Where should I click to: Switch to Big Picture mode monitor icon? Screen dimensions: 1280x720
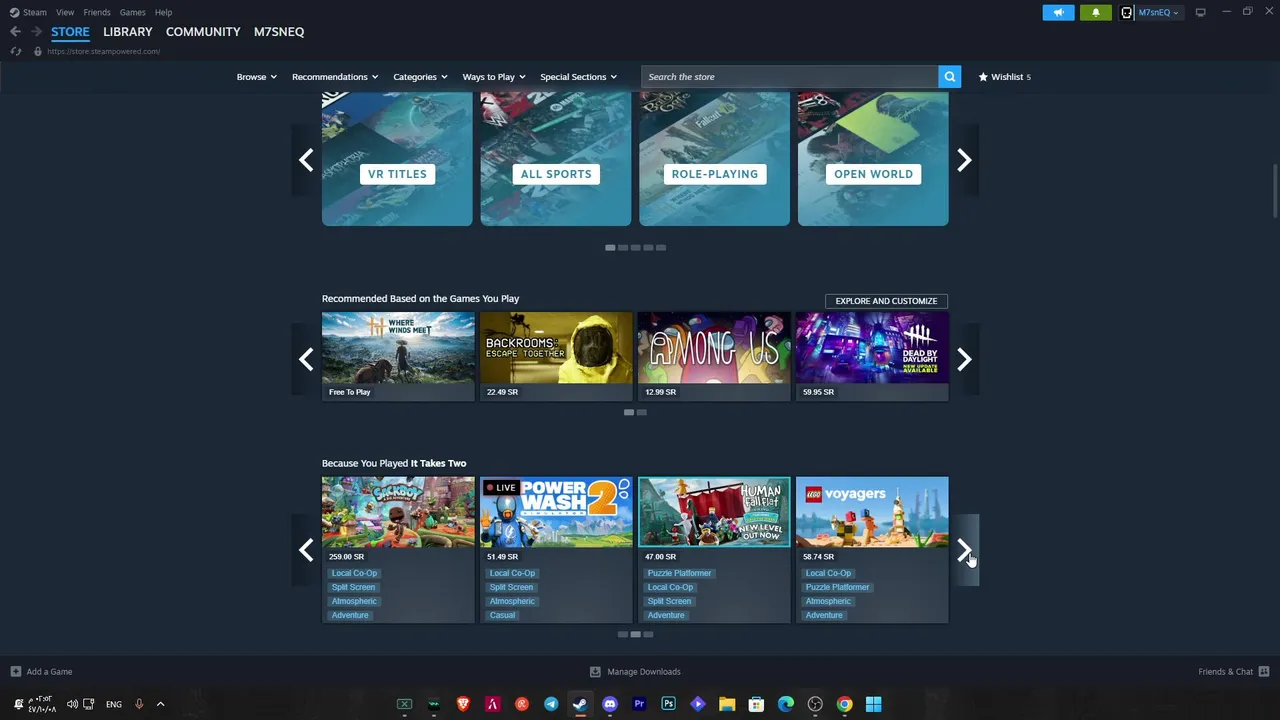pos(1200,12)
